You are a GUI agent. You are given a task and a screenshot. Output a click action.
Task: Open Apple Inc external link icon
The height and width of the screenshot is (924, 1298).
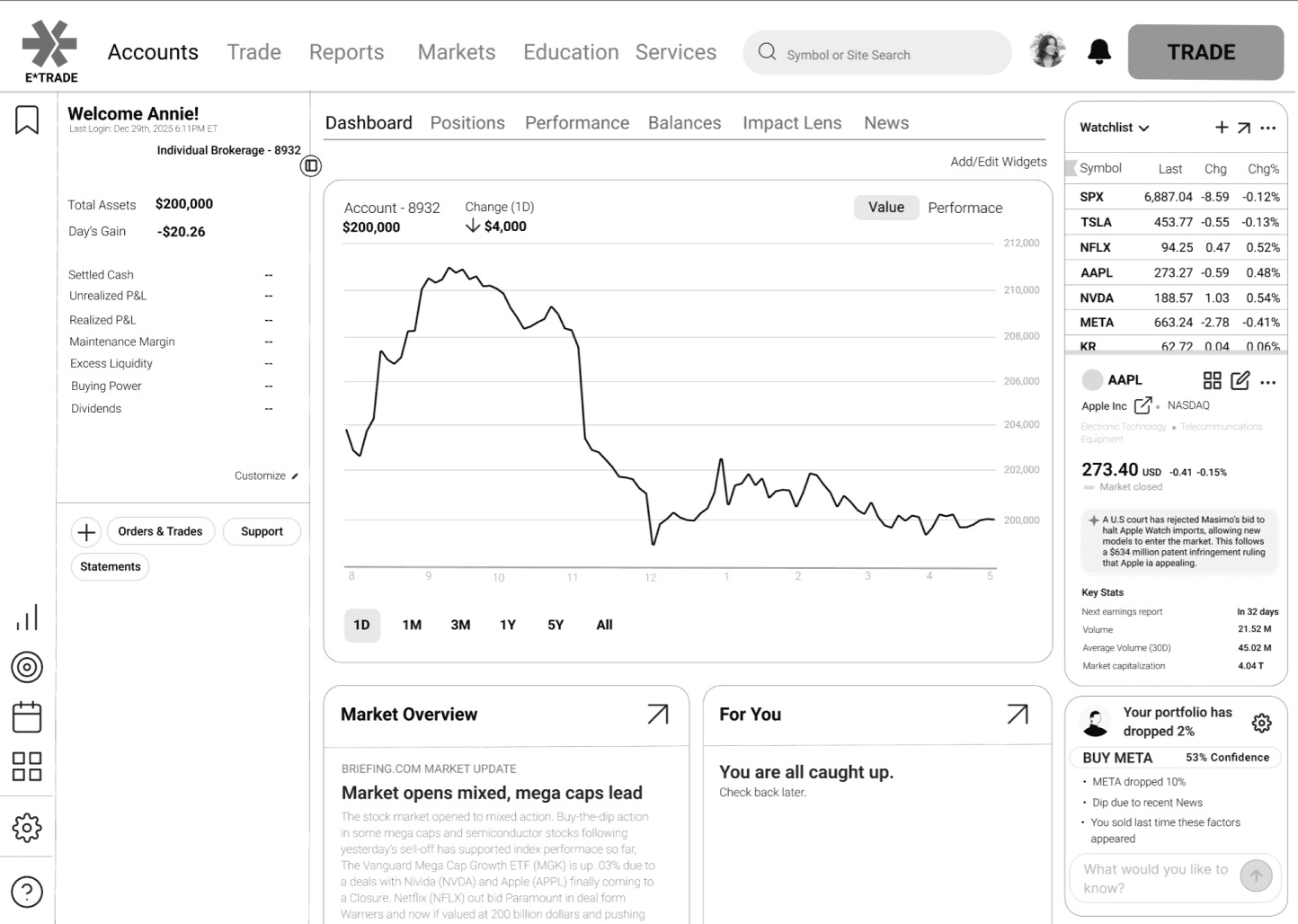[1143, 405]
